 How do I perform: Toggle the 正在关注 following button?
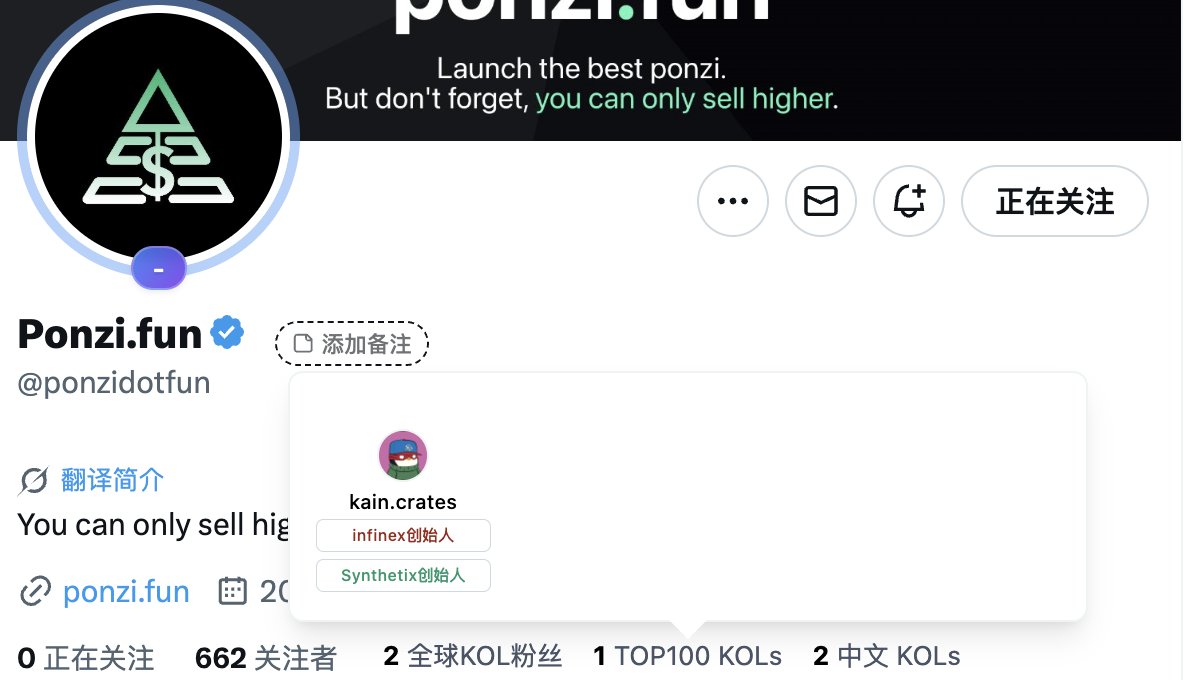tap(1054, 201)
